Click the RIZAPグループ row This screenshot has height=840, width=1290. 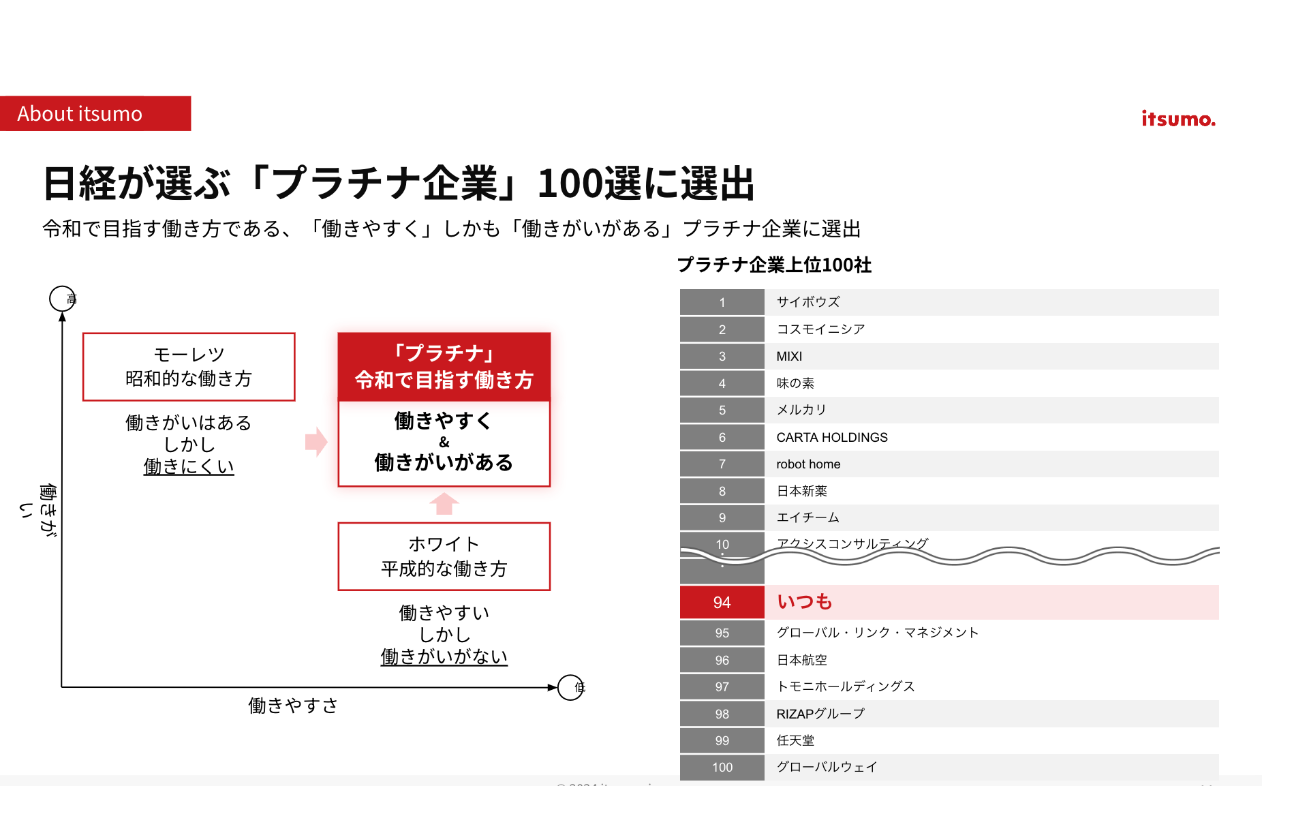pos(948,713)
